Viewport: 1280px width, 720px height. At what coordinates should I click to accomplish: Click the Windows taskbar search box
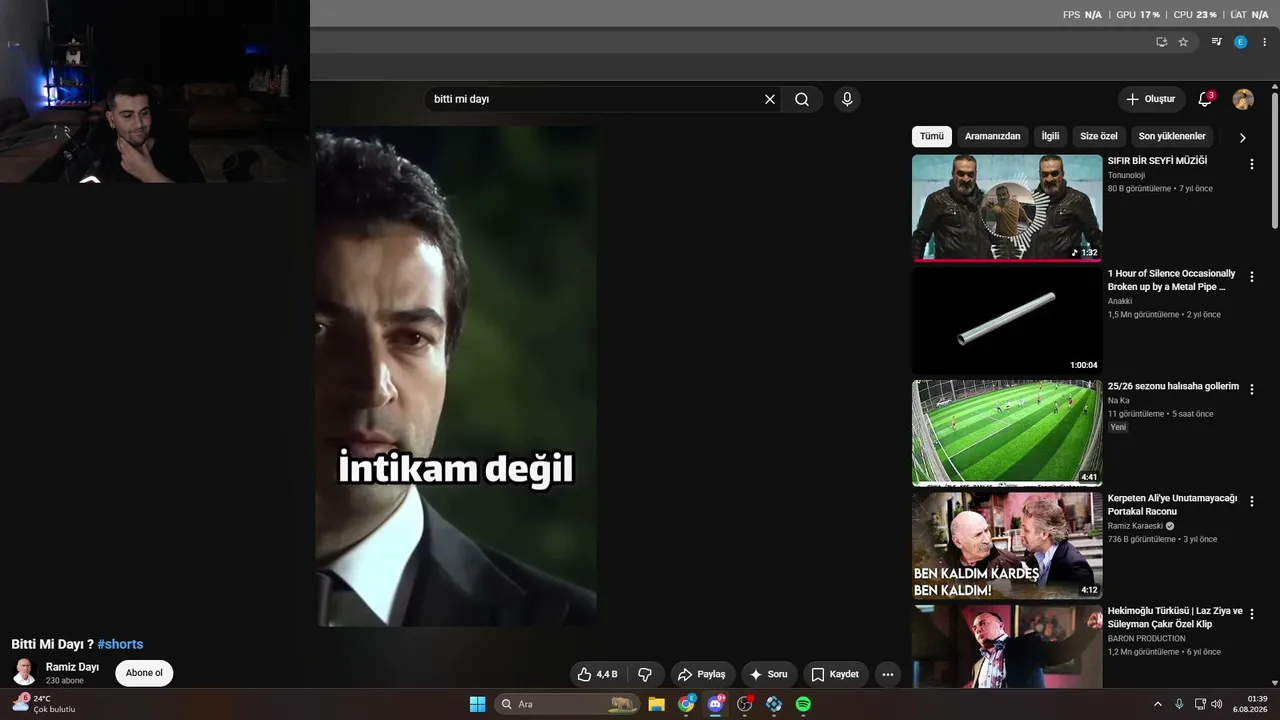click(x=567, y=704)
